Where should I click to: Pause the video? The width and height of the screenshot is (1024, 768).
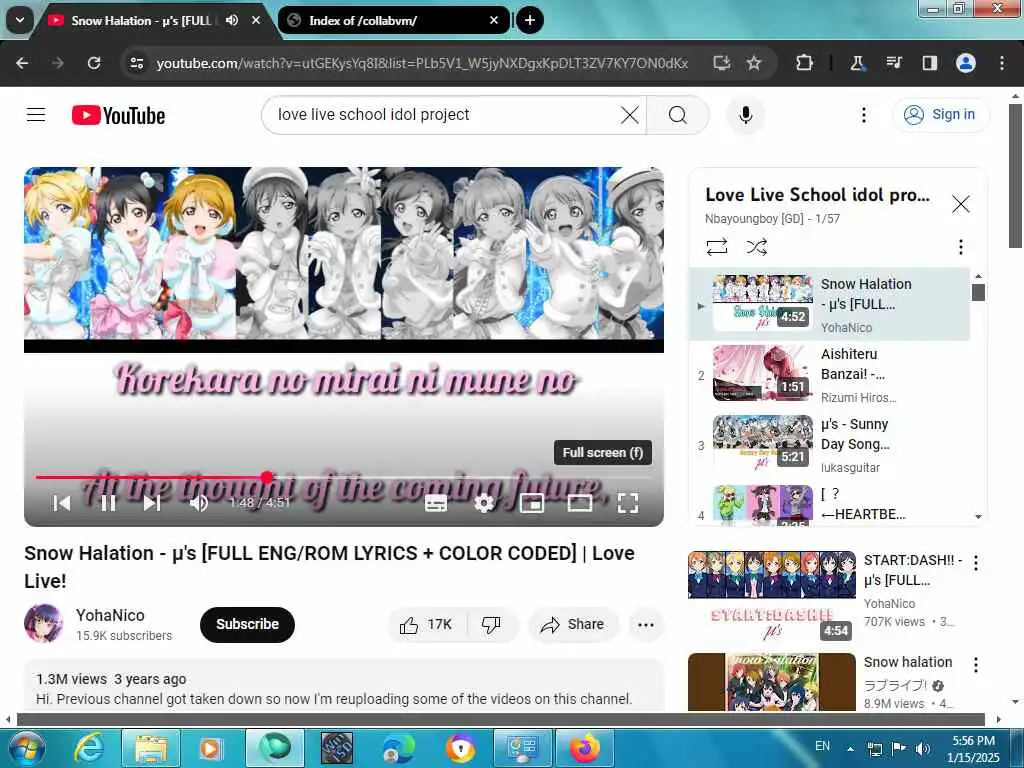coord(108,504)
